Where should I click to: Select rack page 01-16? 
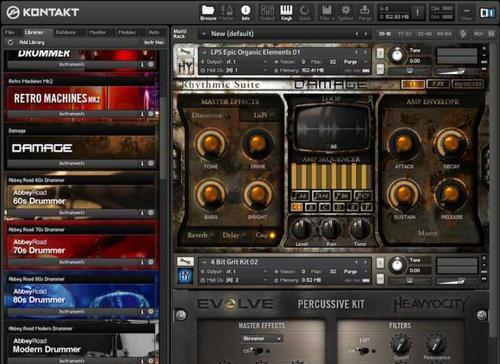385,34
